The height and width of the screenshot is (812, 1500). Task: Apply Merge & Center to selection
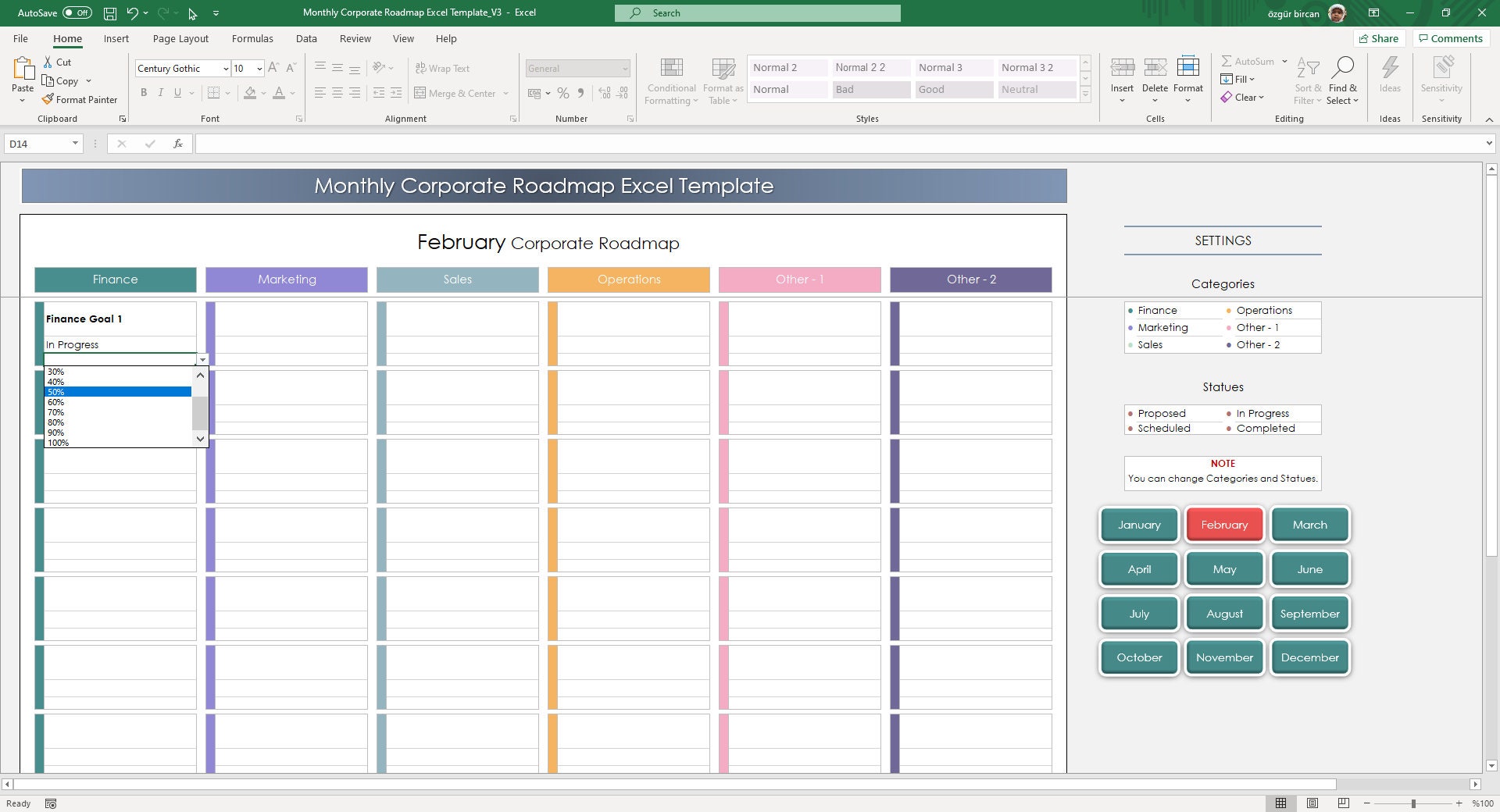(456, 93)
